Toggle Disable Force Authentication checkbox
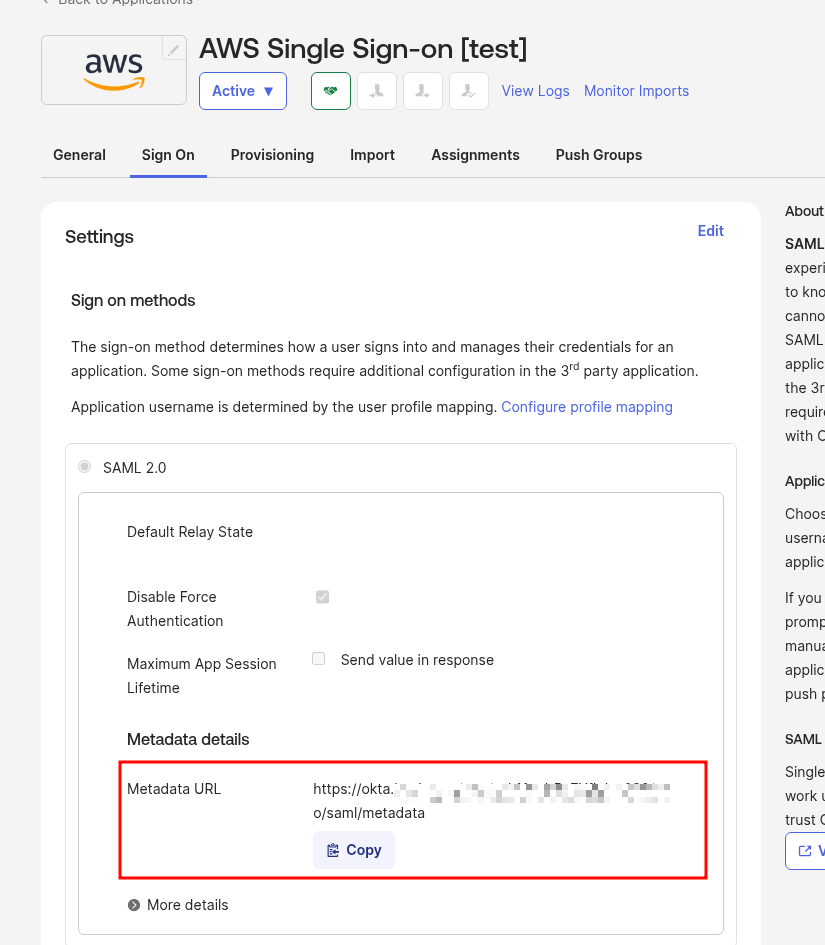Screen dimensions: 825x945 coord(322,597)
